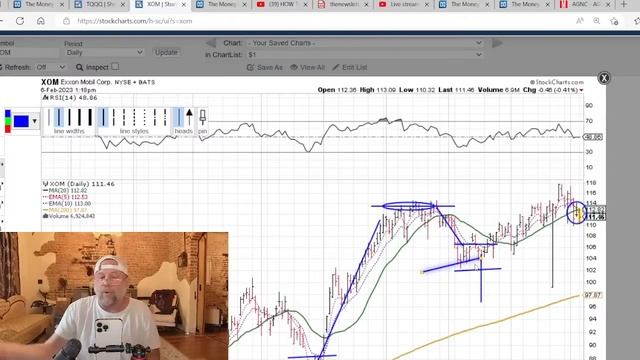This screenshot has width=640, height=360.
Task: Open the ChartList $1 dropdown
Action: click(365, 54)
